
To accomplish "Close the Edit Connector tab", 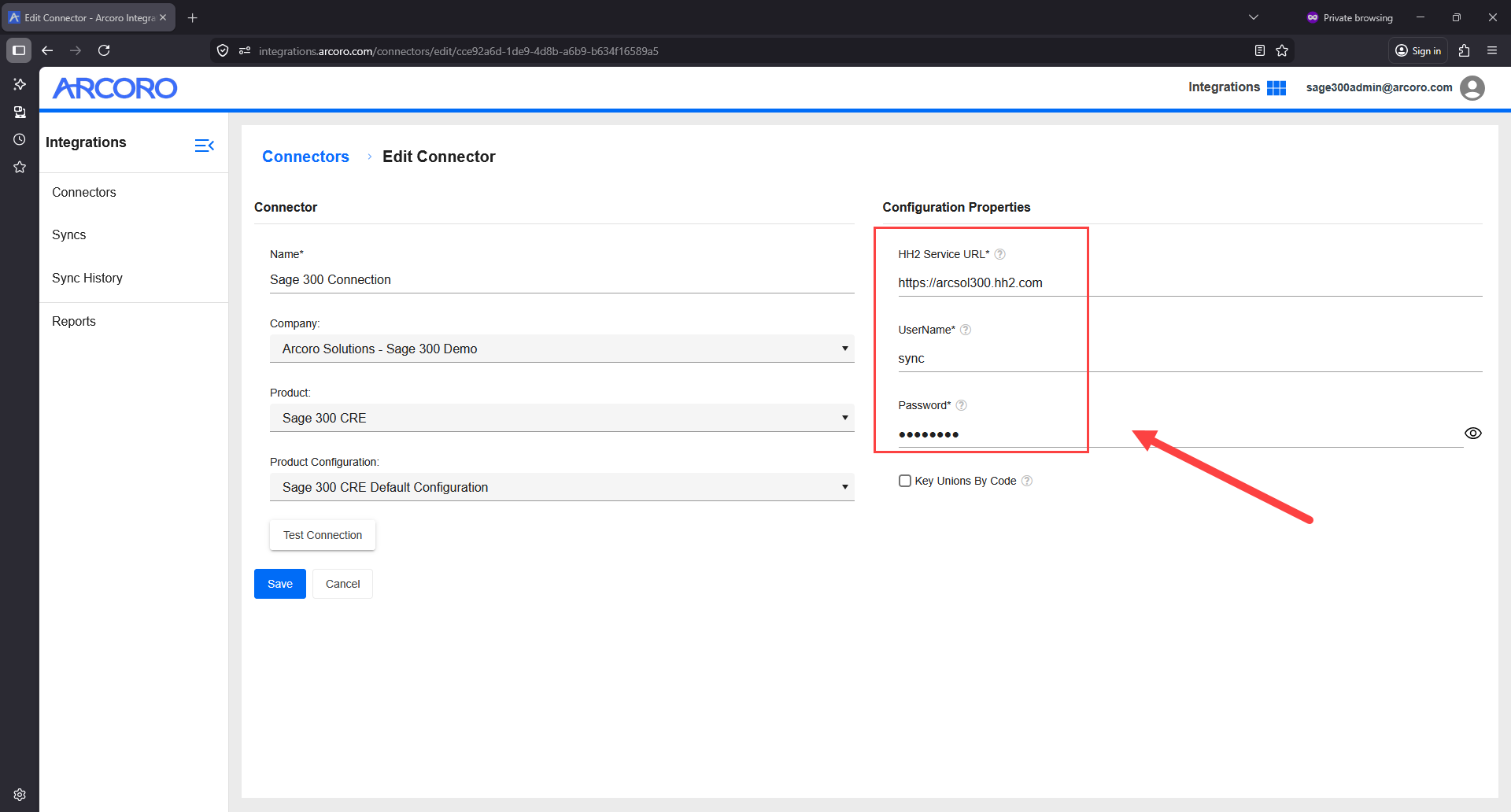I will pos(163,17).
